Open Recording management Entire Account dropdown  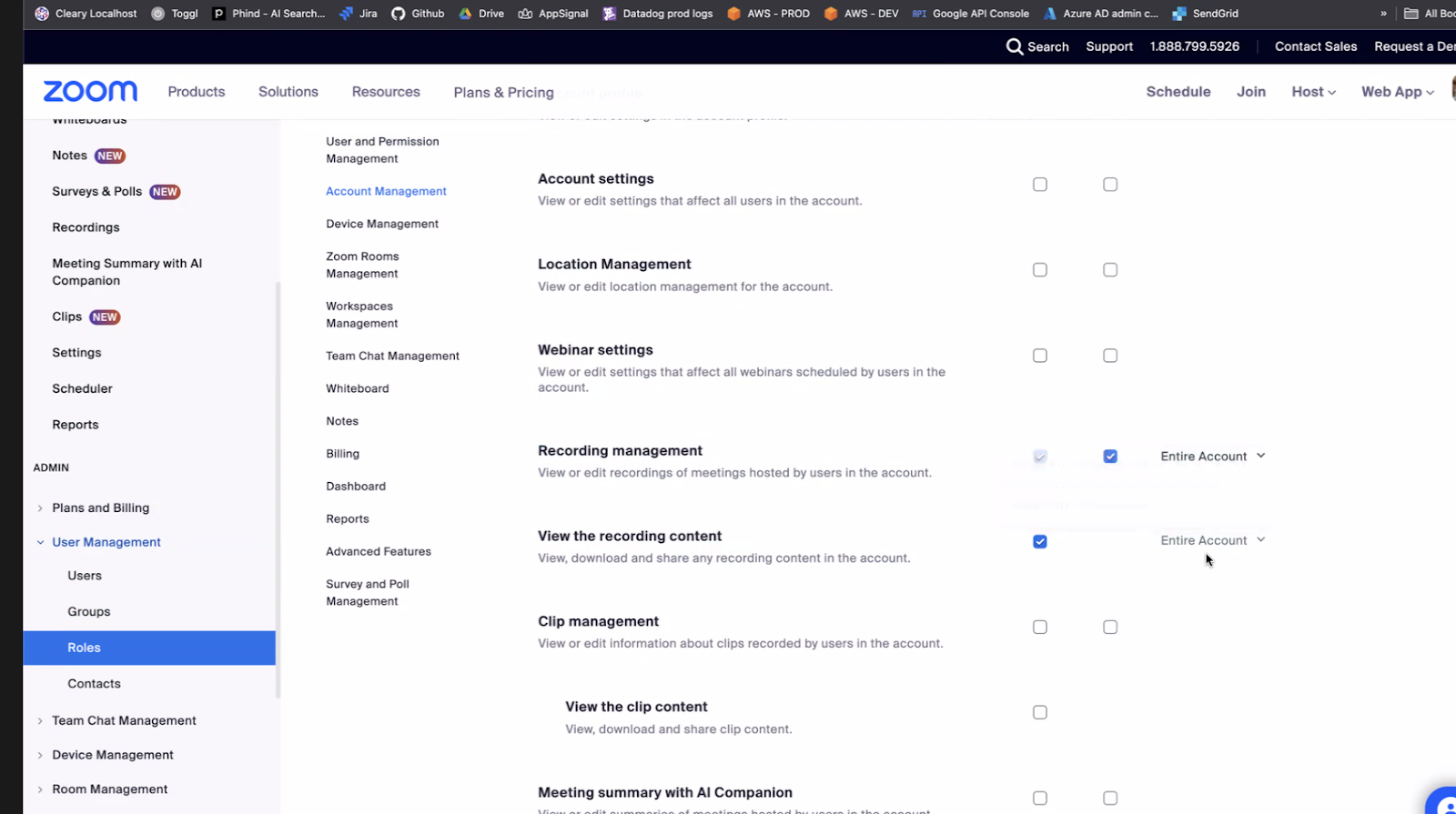point(1212,457)
